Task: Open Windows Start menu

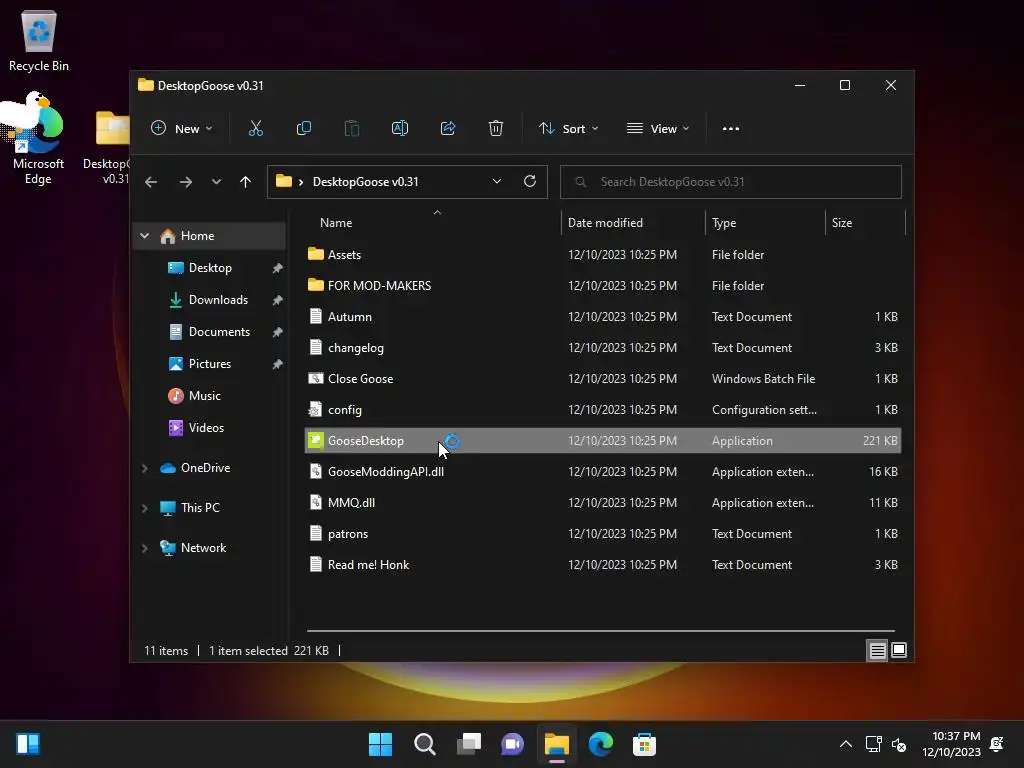Action: [380, 744]
